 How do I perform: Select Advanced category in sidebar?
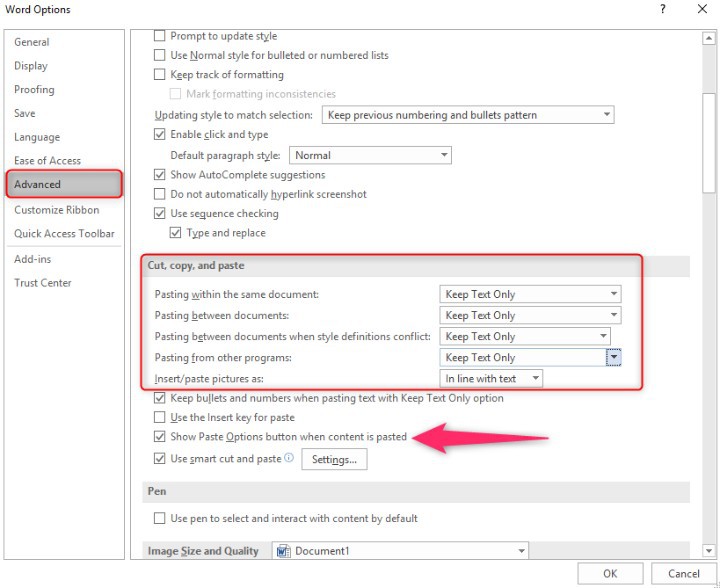pos(64,184)
